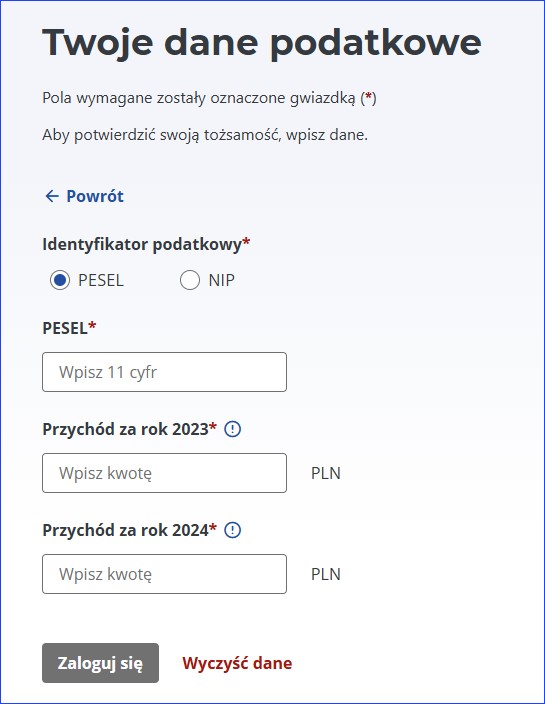
Task: Click the PLN unit beside 2023 field
Action: [x=326, y=473]
